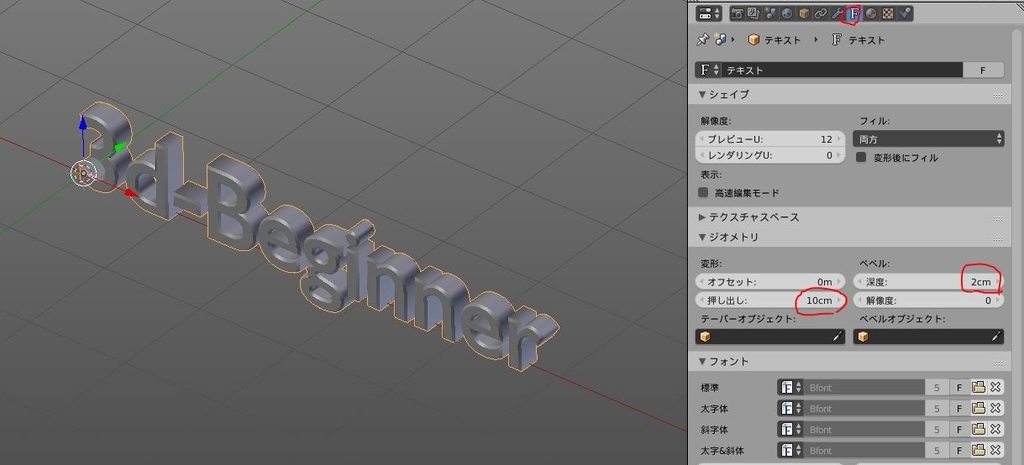Viewport: 1024px width, 465px height.
Task: Click the blue Z-axis arrow of the manipulator
Action: (x=83, y=123)
